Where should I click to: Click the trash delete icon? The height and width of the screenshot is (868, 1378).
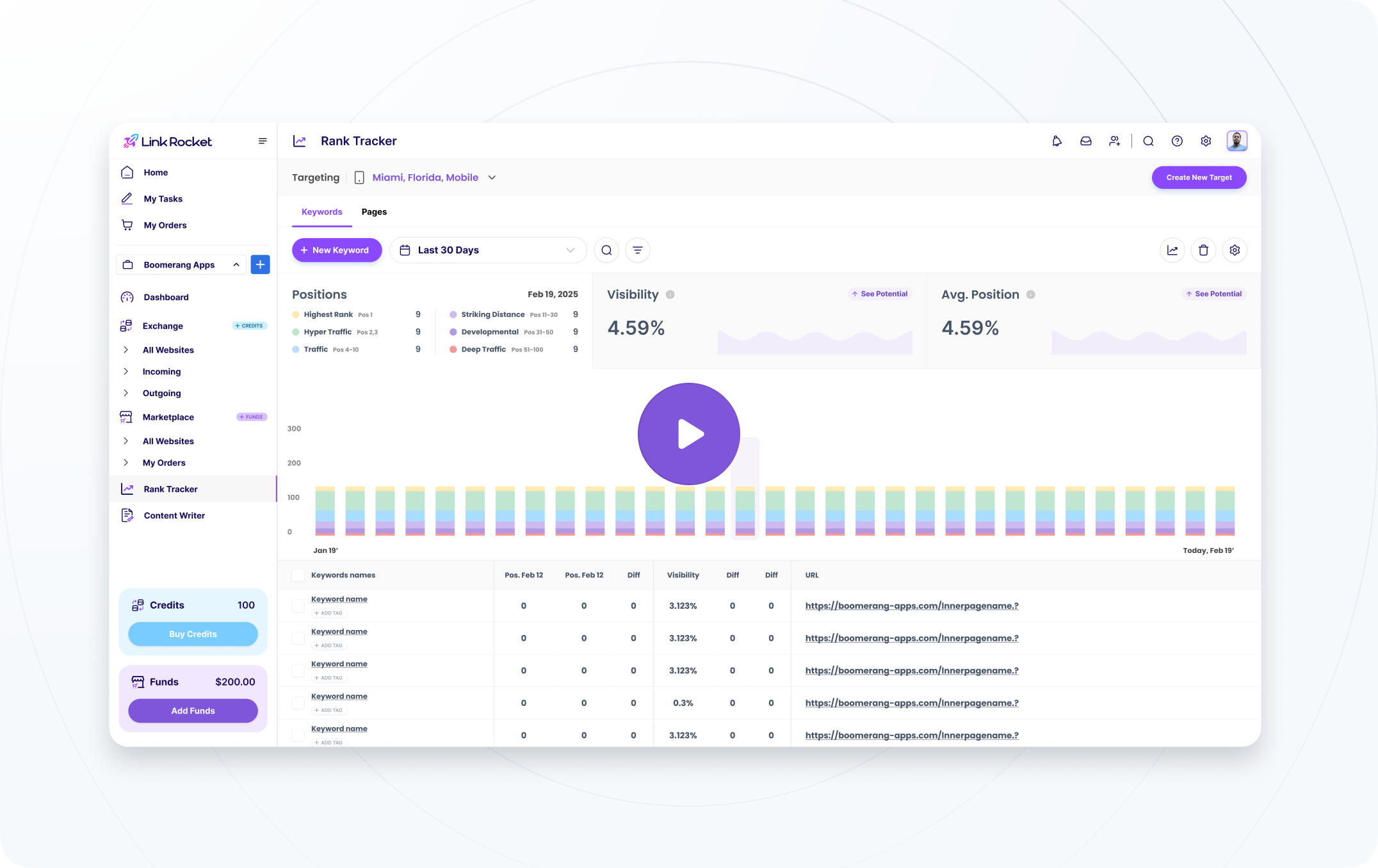1203,250
